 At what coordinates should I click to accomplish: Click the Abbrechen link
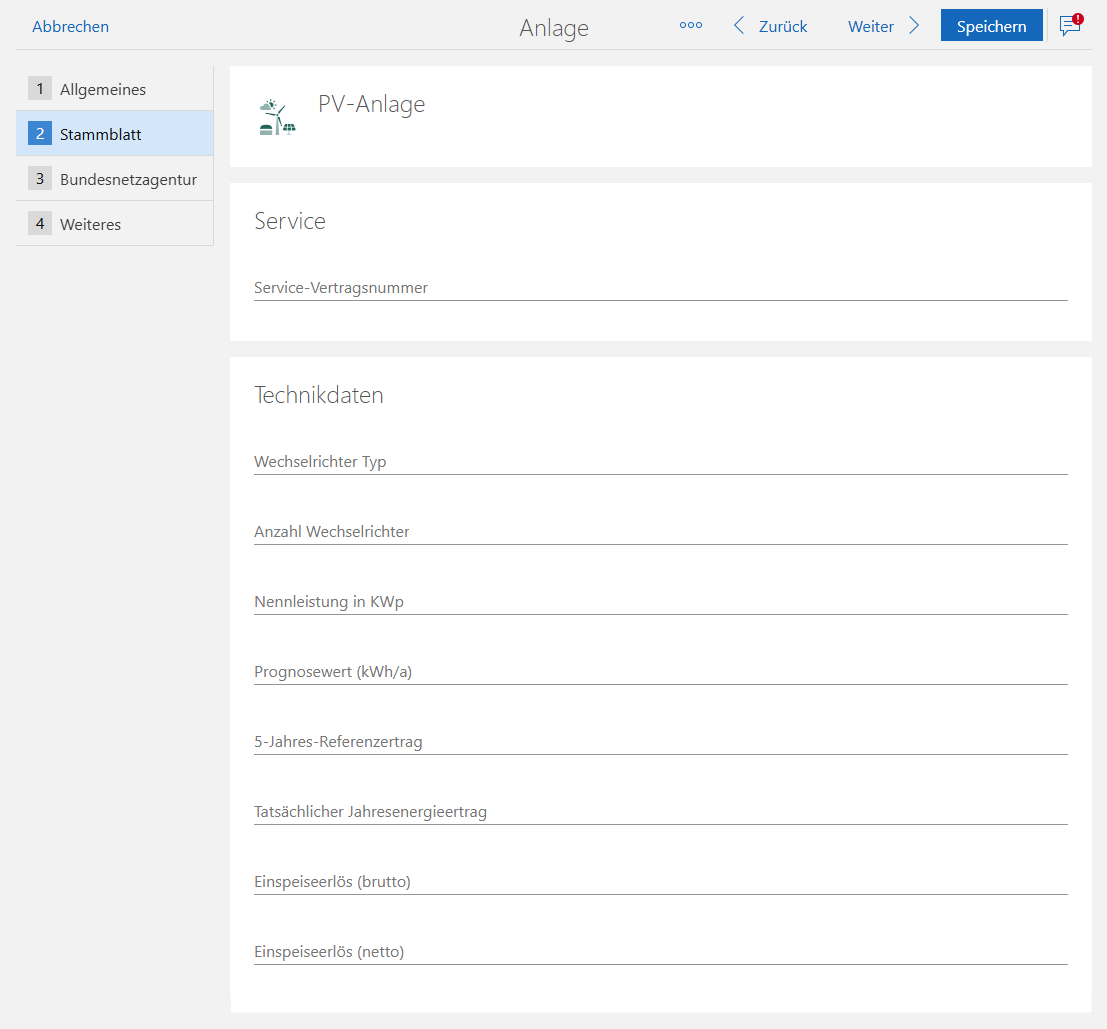[70, 27]
